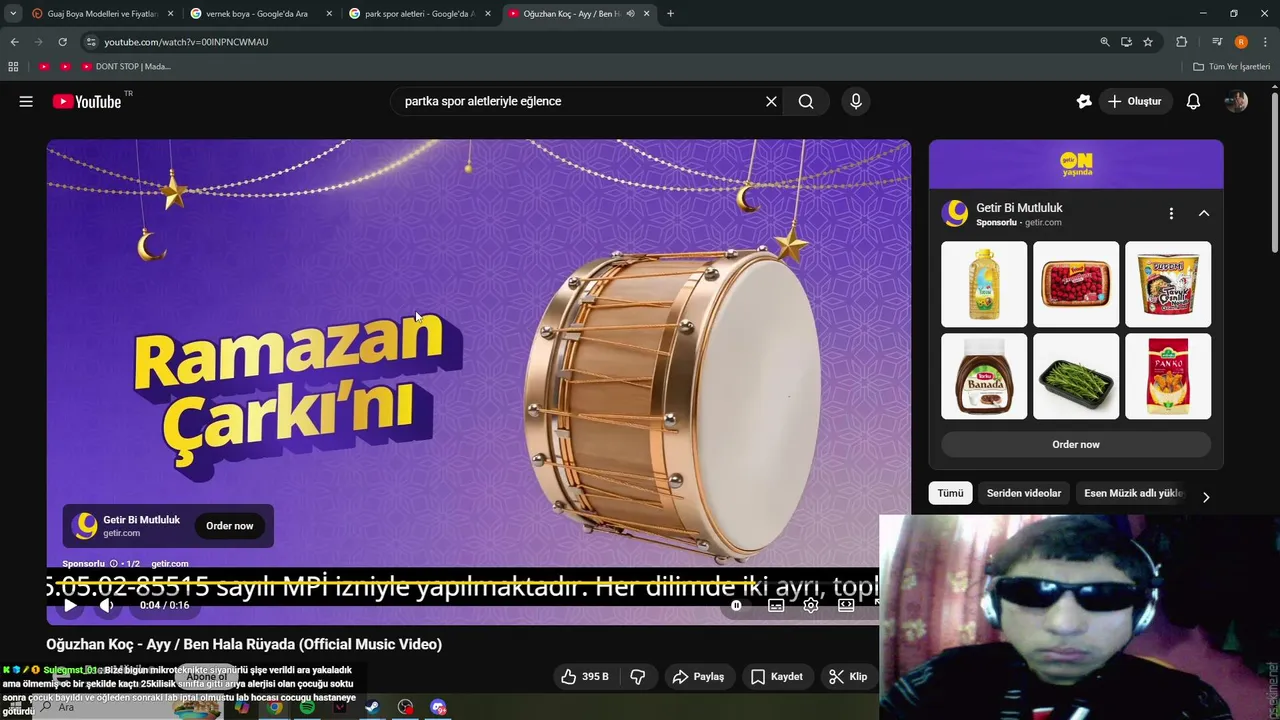Open the Chrome extensions puzzle icon
This screenshot has height=720, width=1280.
click(1182, 42)
